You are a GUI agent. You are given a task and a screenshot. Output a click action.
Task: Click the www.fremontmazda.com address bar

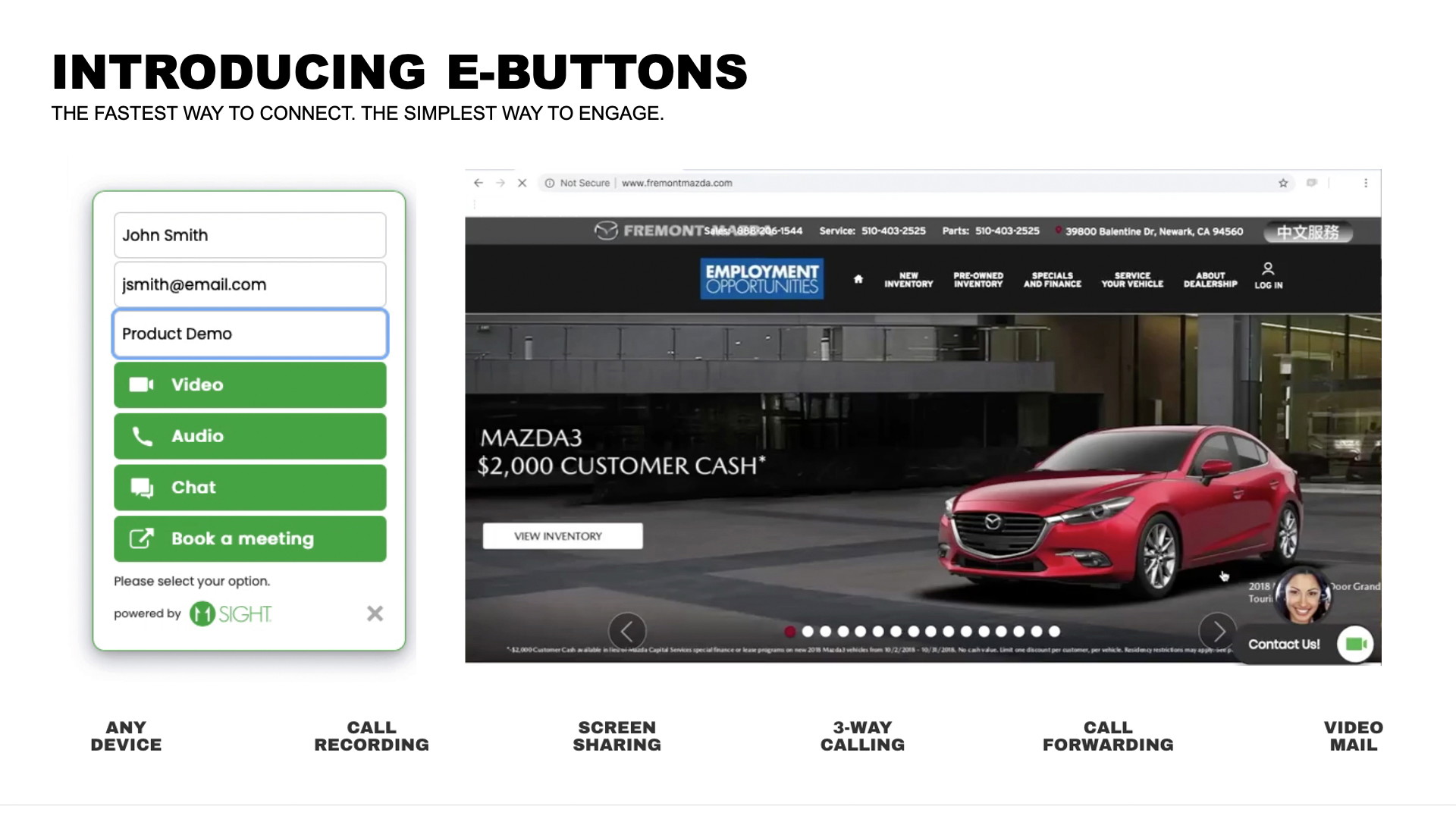(676, 183)
